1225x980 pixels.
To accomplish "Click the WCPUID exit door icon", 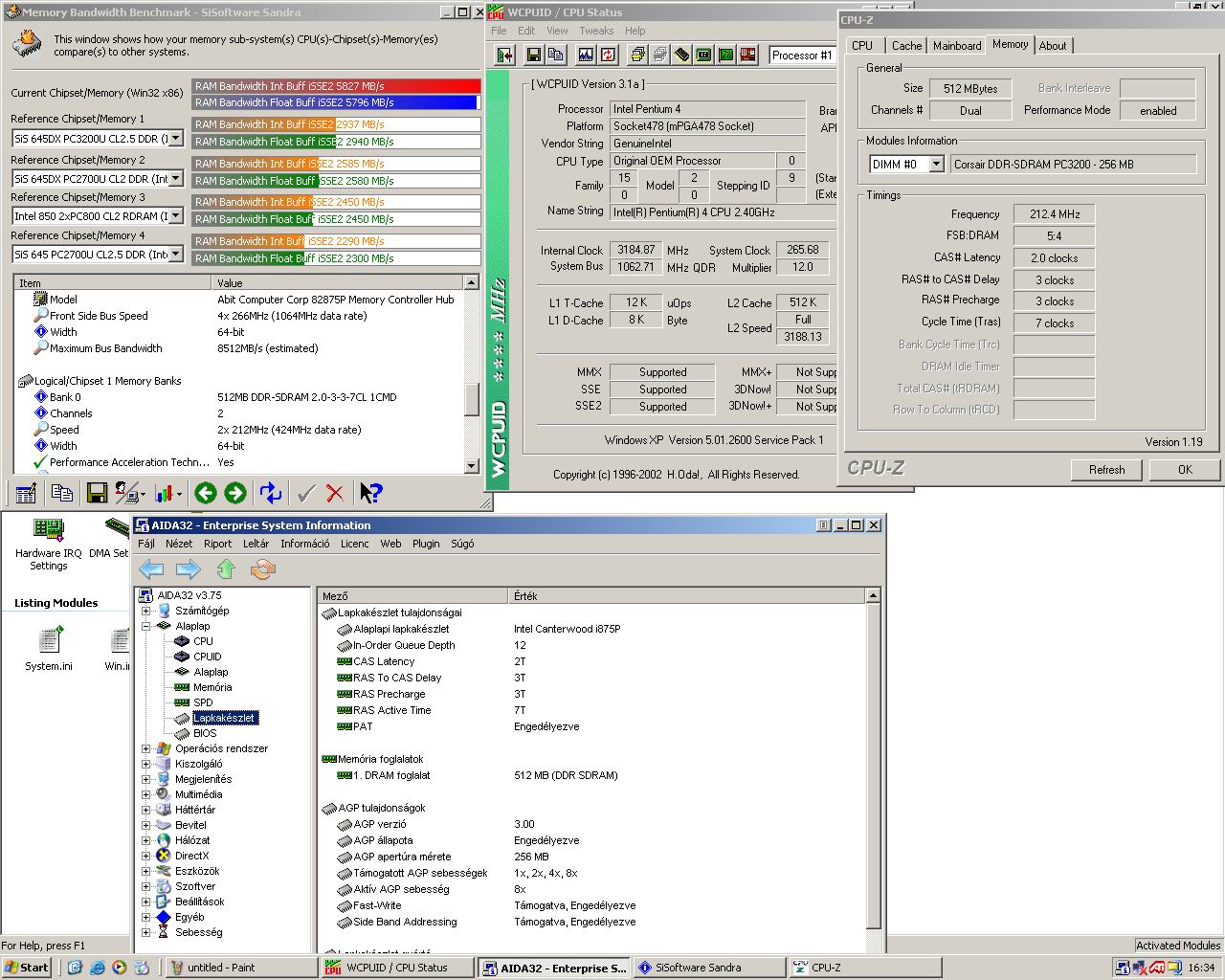I will point(505,55).
